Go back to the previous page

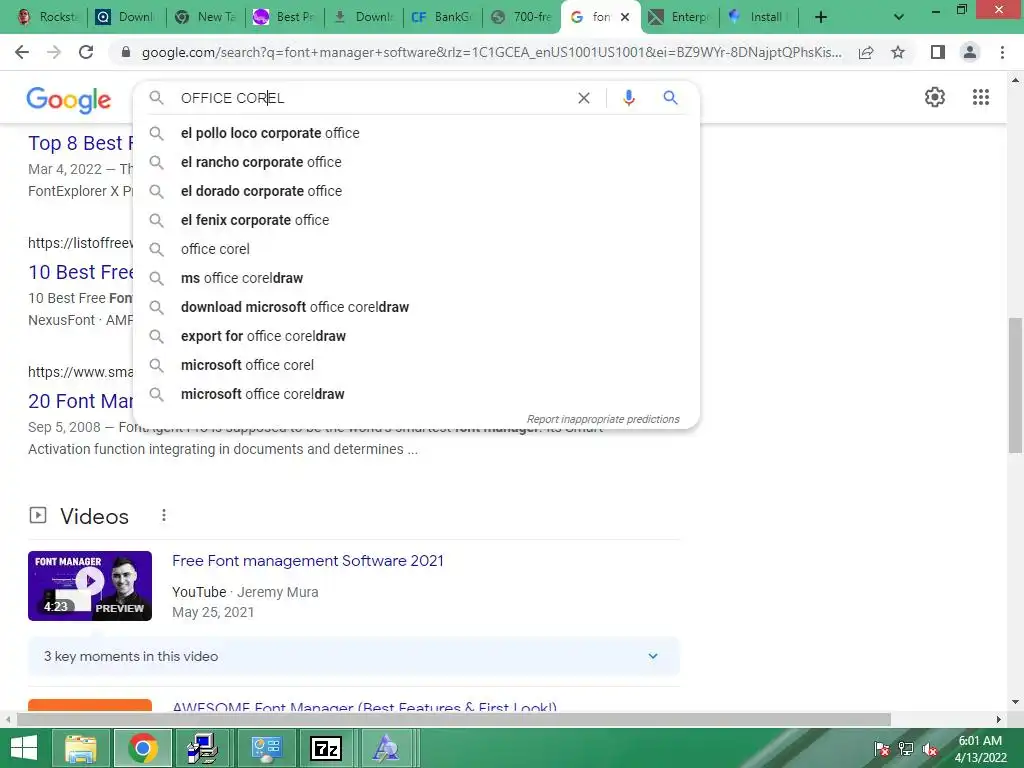(x=22, y=52)
